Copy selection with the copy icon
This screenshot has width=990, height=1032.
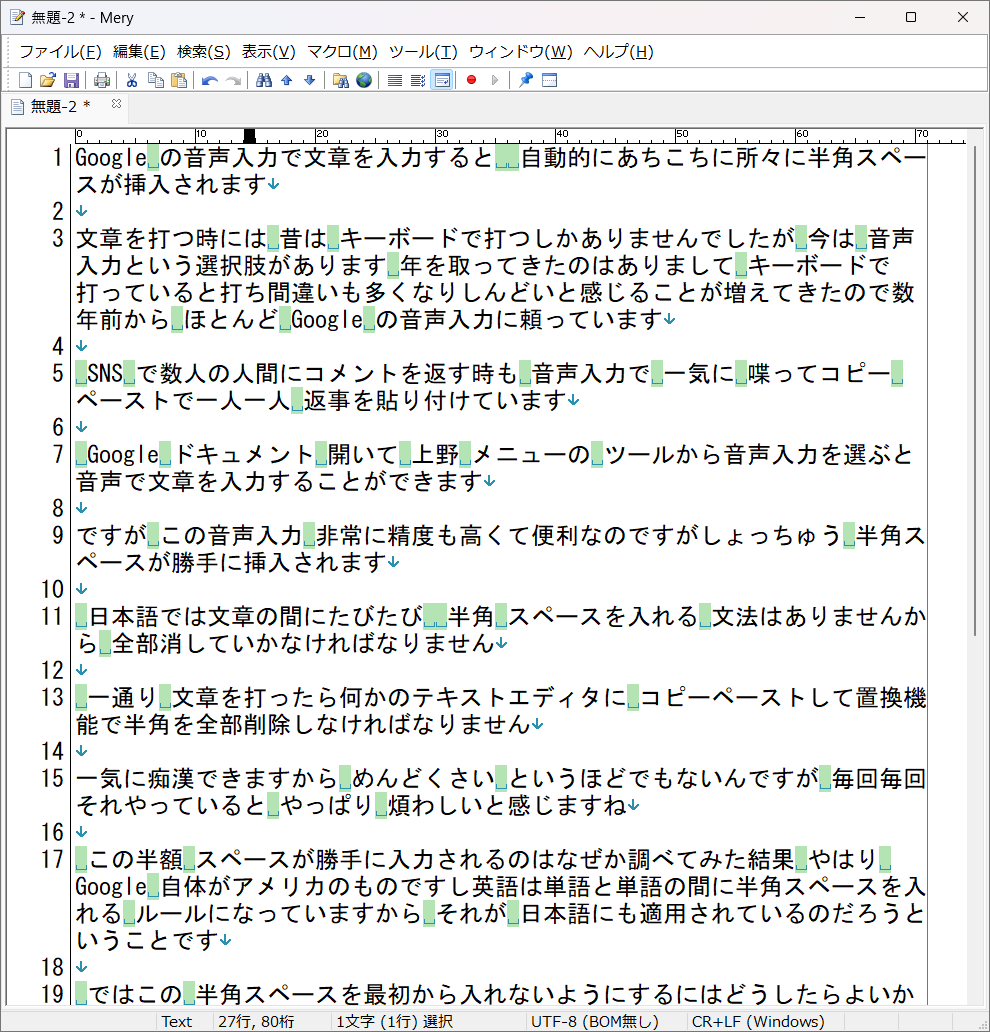(x=155, y=80)
